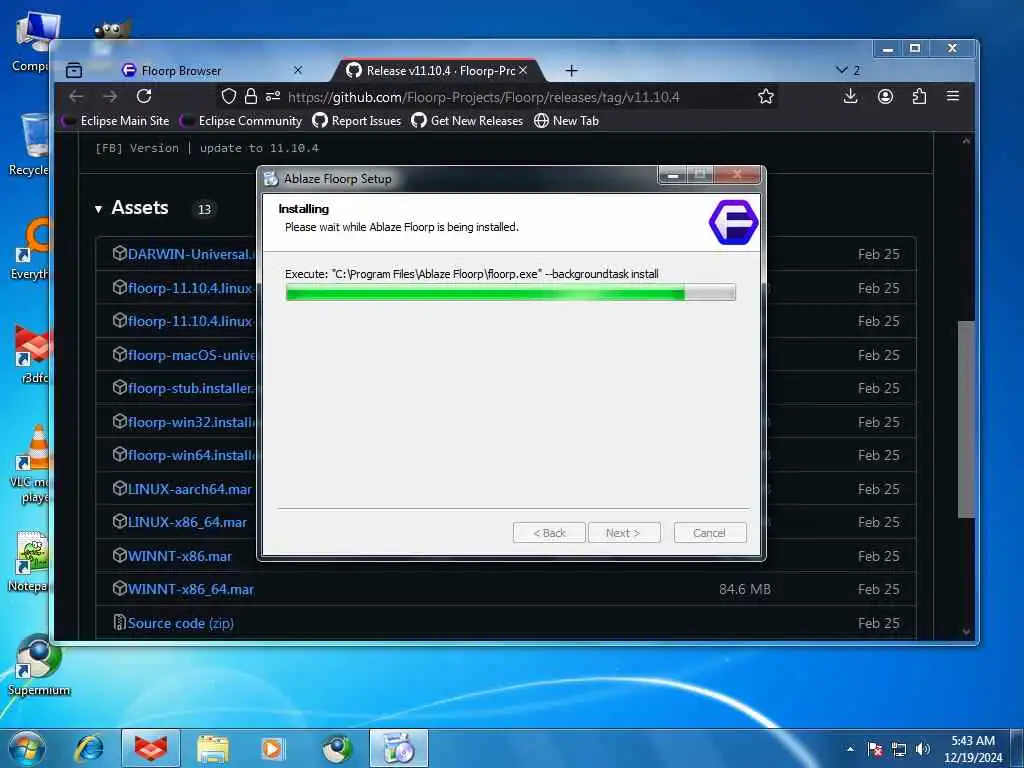Close the Floorp Browser tab
The image size is (1024, 768).
coord(298,70)
